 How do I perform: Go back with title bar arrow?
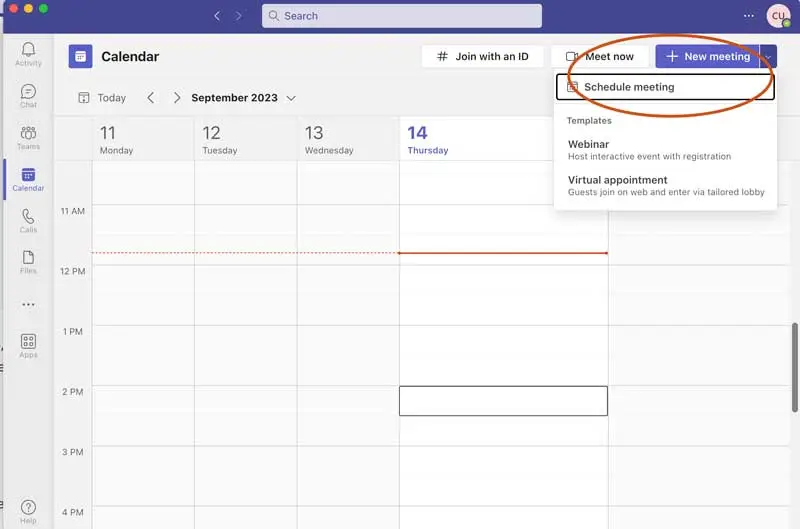point(217,16)
